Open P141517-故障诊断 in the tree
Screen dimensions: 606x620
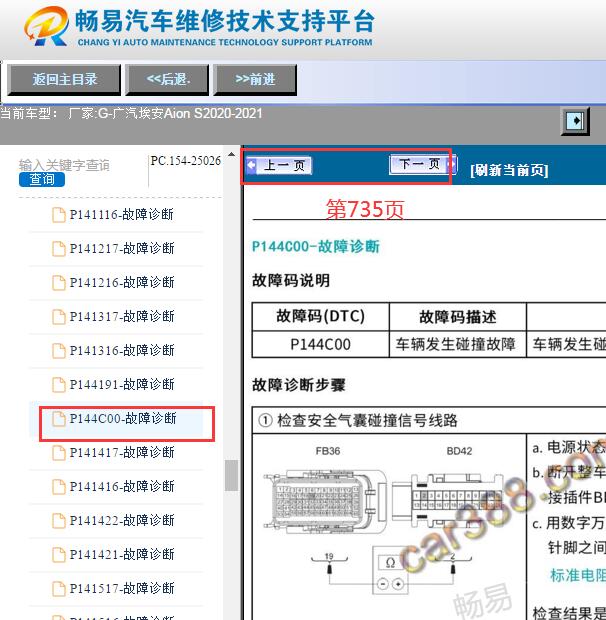tap(122, 588)
